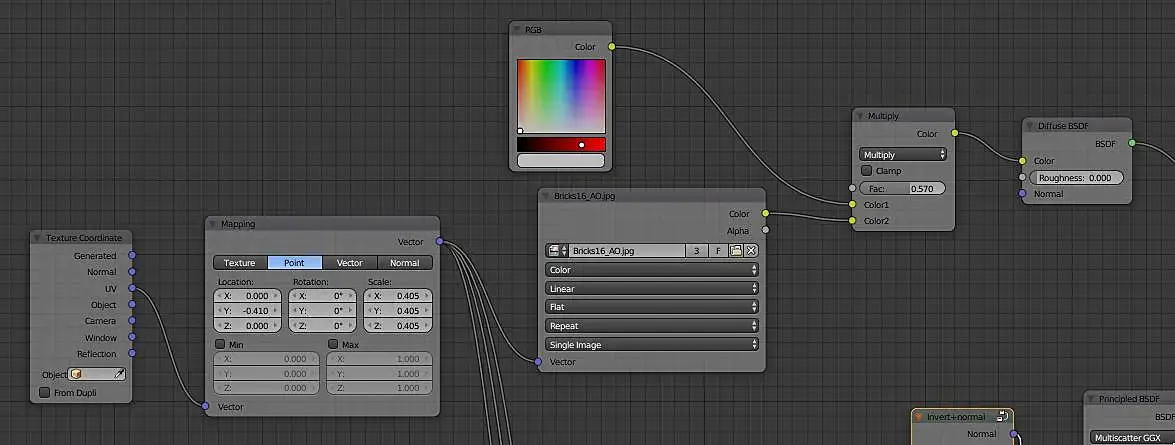Click the Roughness 0.000 slider
Viewport: 1175px width, 445px height.
coord(1077,178)
